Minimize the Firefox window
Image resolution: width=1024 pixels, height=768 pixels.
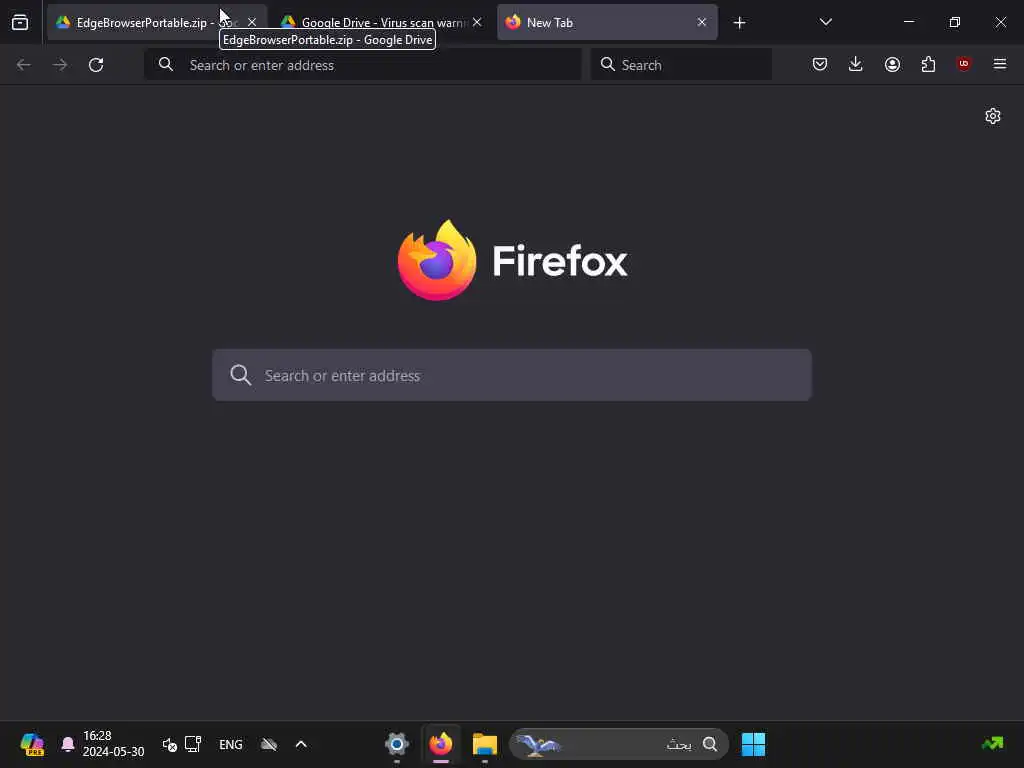click(908, 22)
